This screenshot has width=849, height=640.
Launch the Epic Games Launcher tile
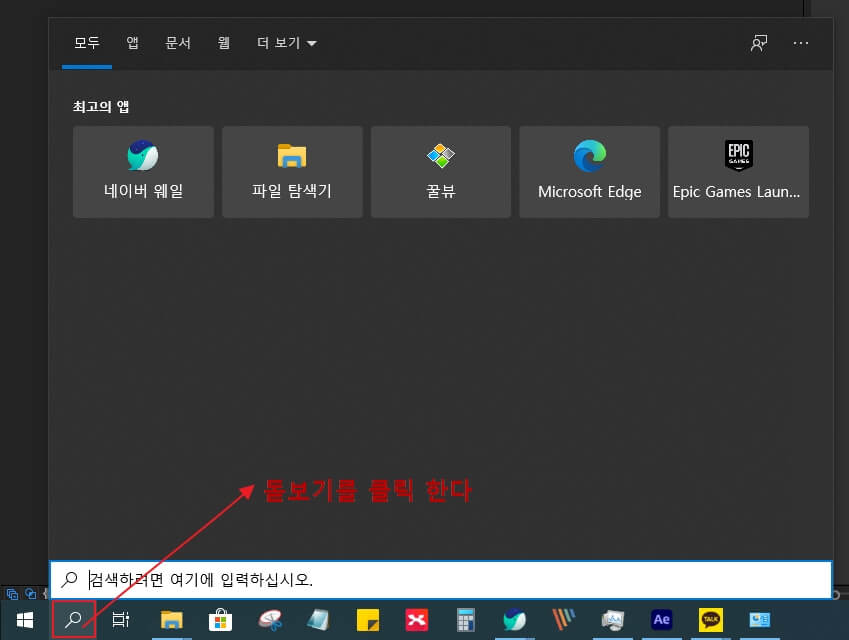[739, 172]
